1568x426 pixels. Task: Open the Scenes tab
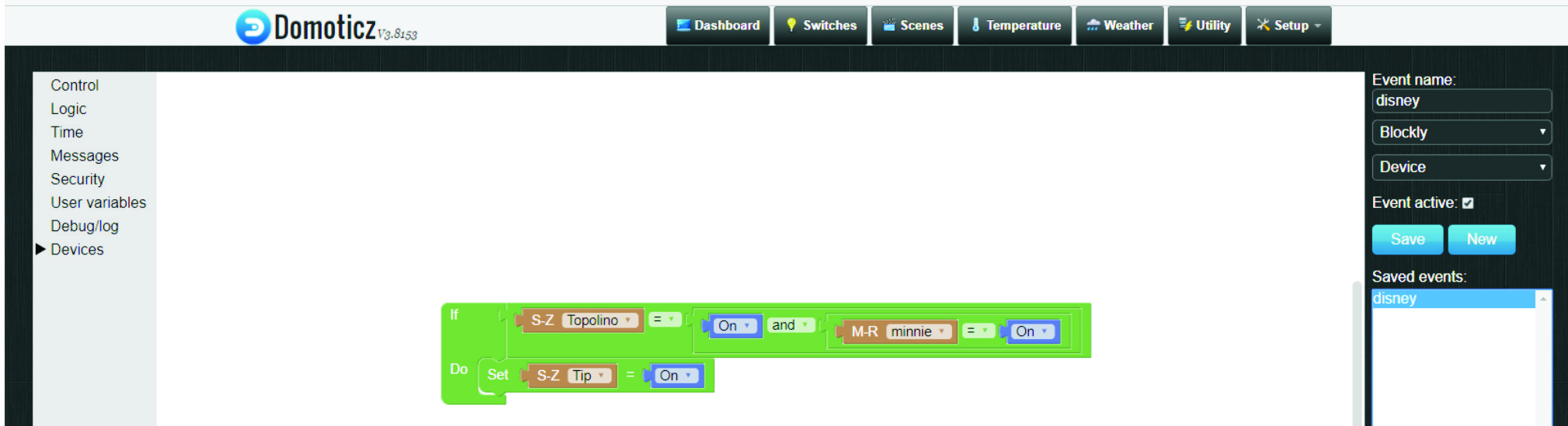[913, 26]
